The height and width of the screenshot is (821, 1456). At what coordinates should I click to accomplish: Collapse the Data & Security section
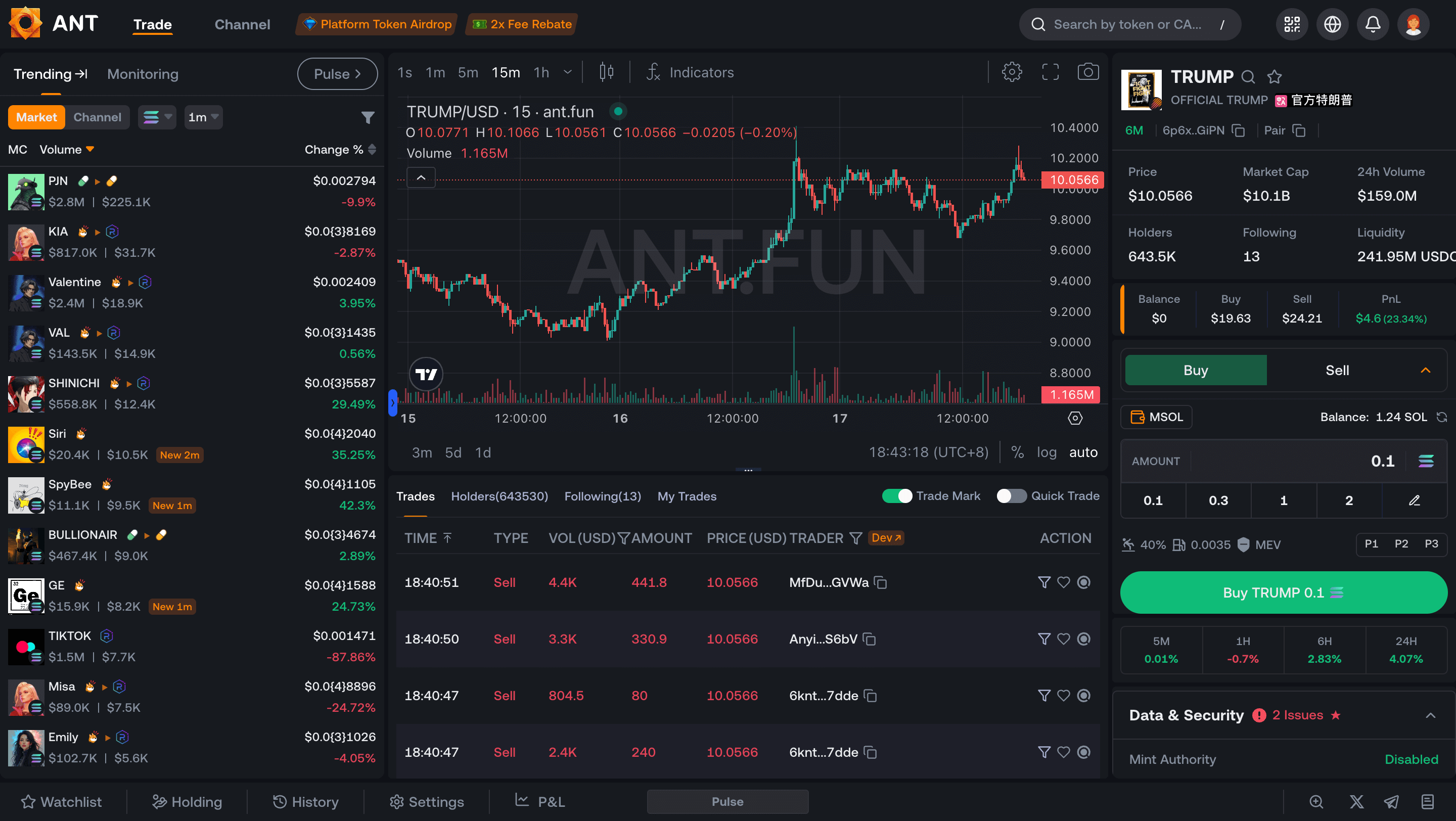1430,715
